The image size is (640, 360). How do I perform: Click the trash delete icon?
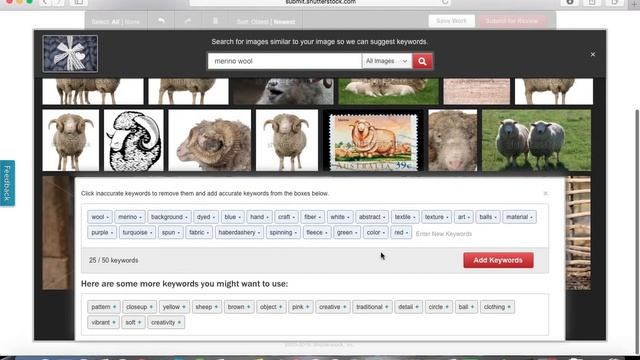(216, 21)
